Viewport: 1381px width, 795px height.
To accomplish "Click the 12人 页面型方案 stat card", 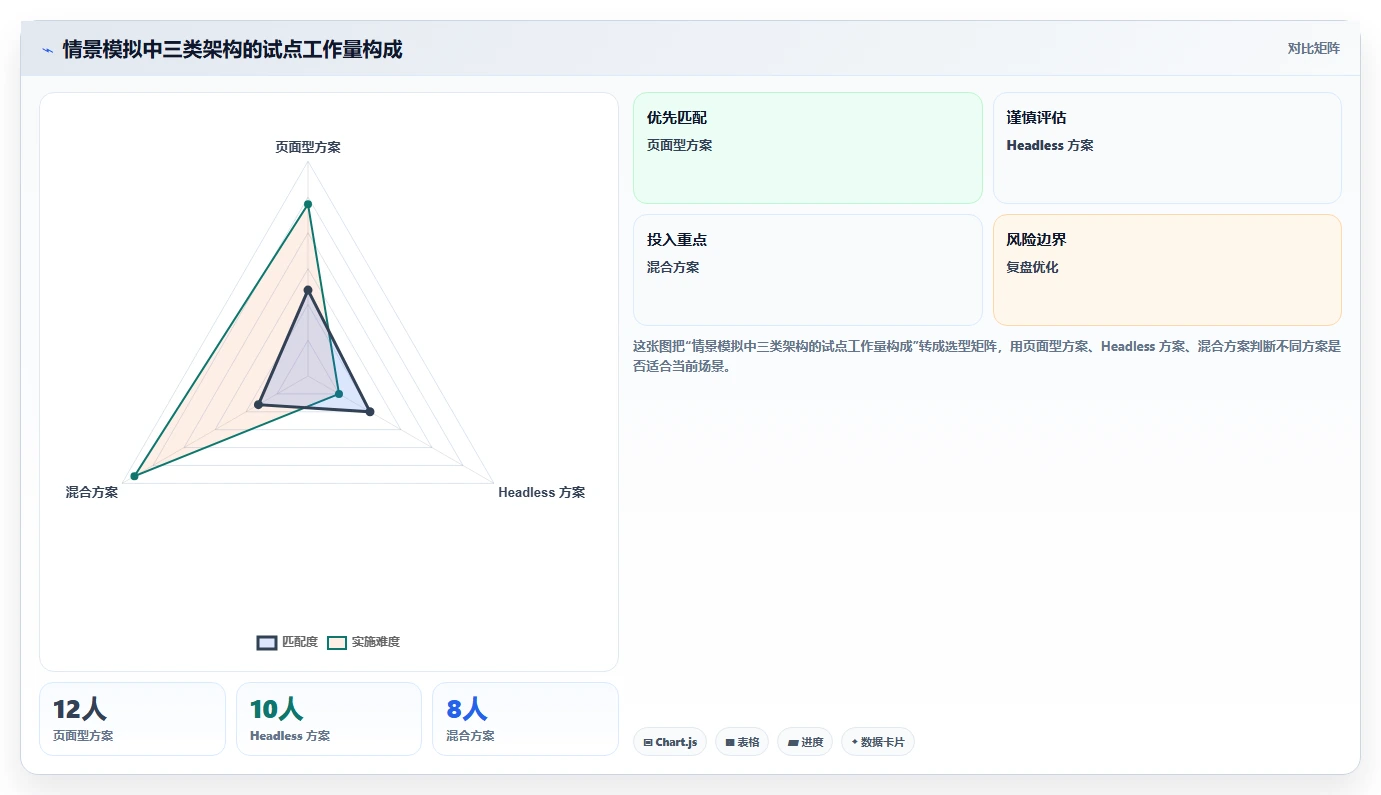I will point(132,719).
